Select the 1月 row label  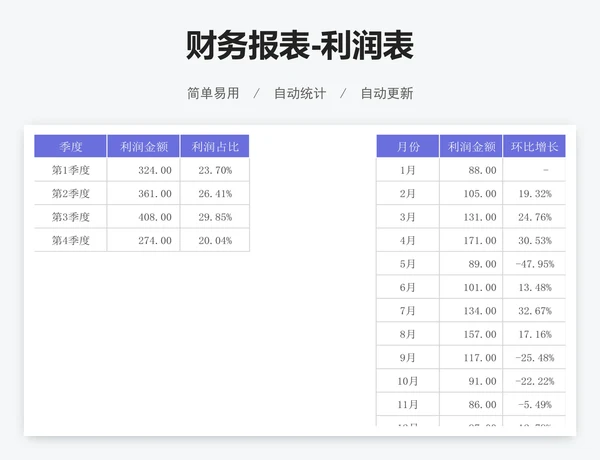coord(408,170)
